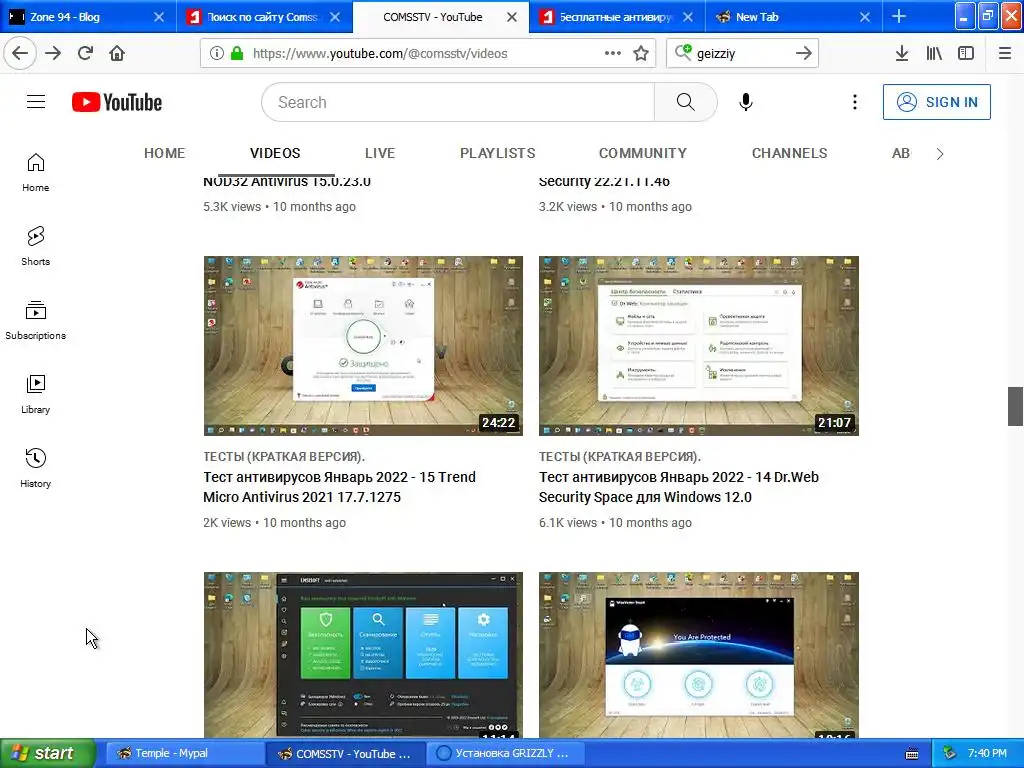Open the downloads panel
The width and height of the screenshot is (1024, 768).
point(901,53)
